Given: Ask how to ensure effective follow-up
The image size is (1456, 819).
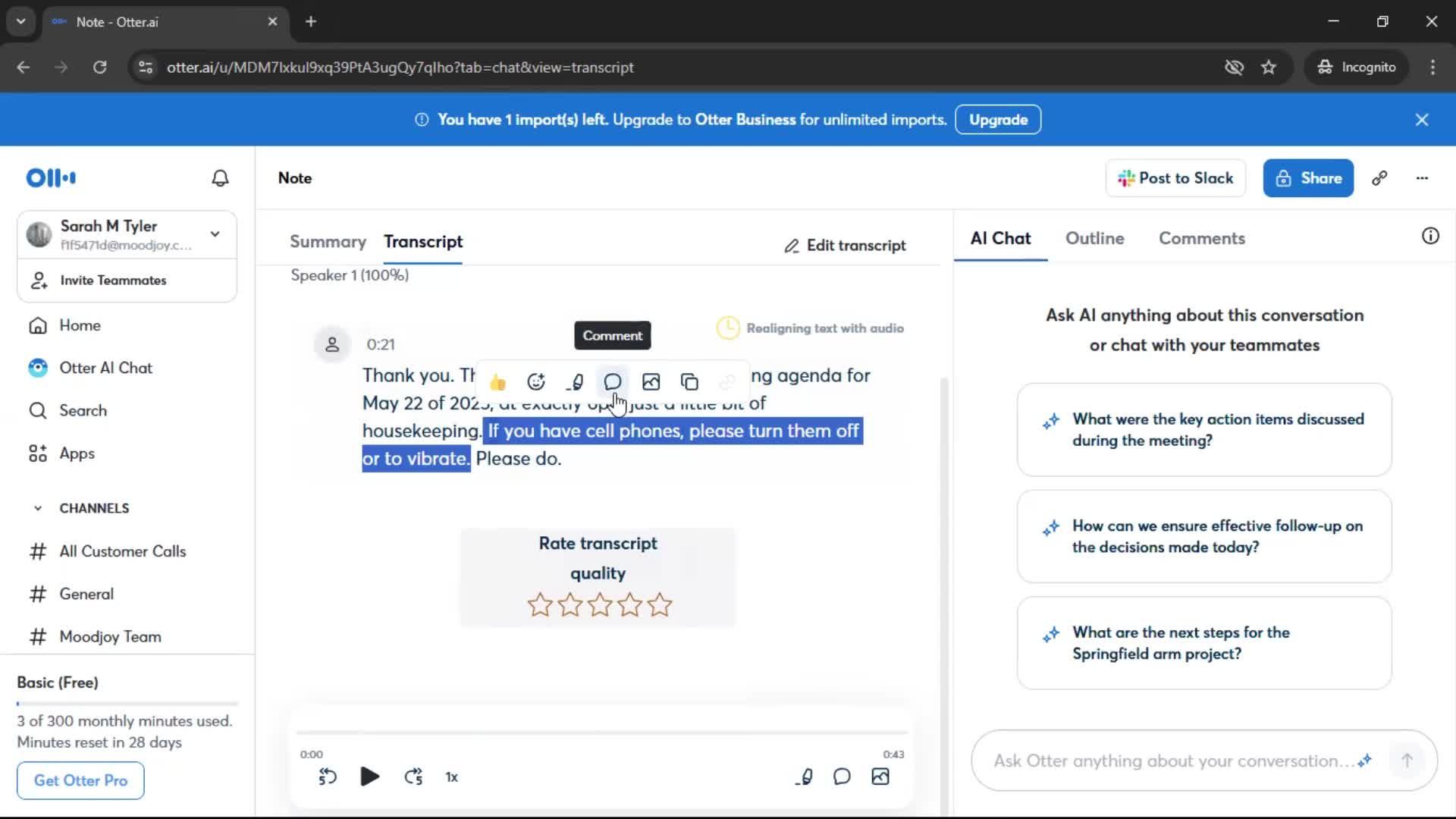Looking at the screenshot, I should pos(1204,537).
